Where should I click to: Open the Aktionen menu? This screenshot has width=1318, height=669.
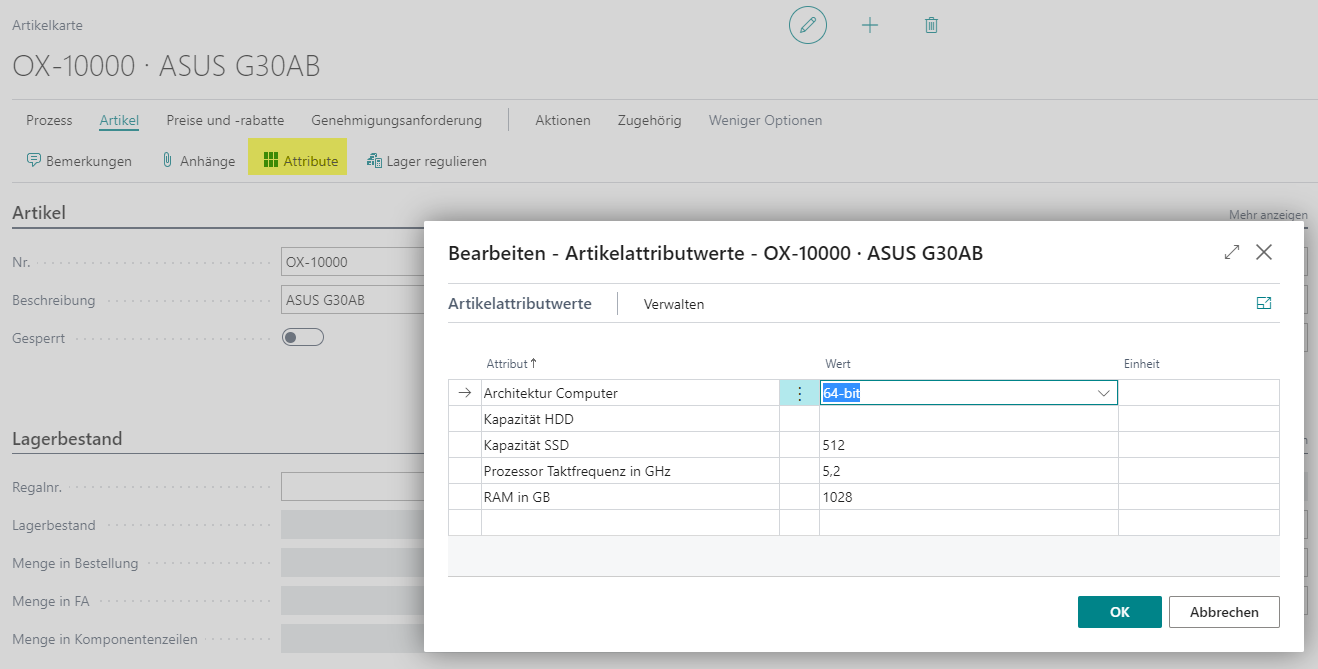point(563,120)
